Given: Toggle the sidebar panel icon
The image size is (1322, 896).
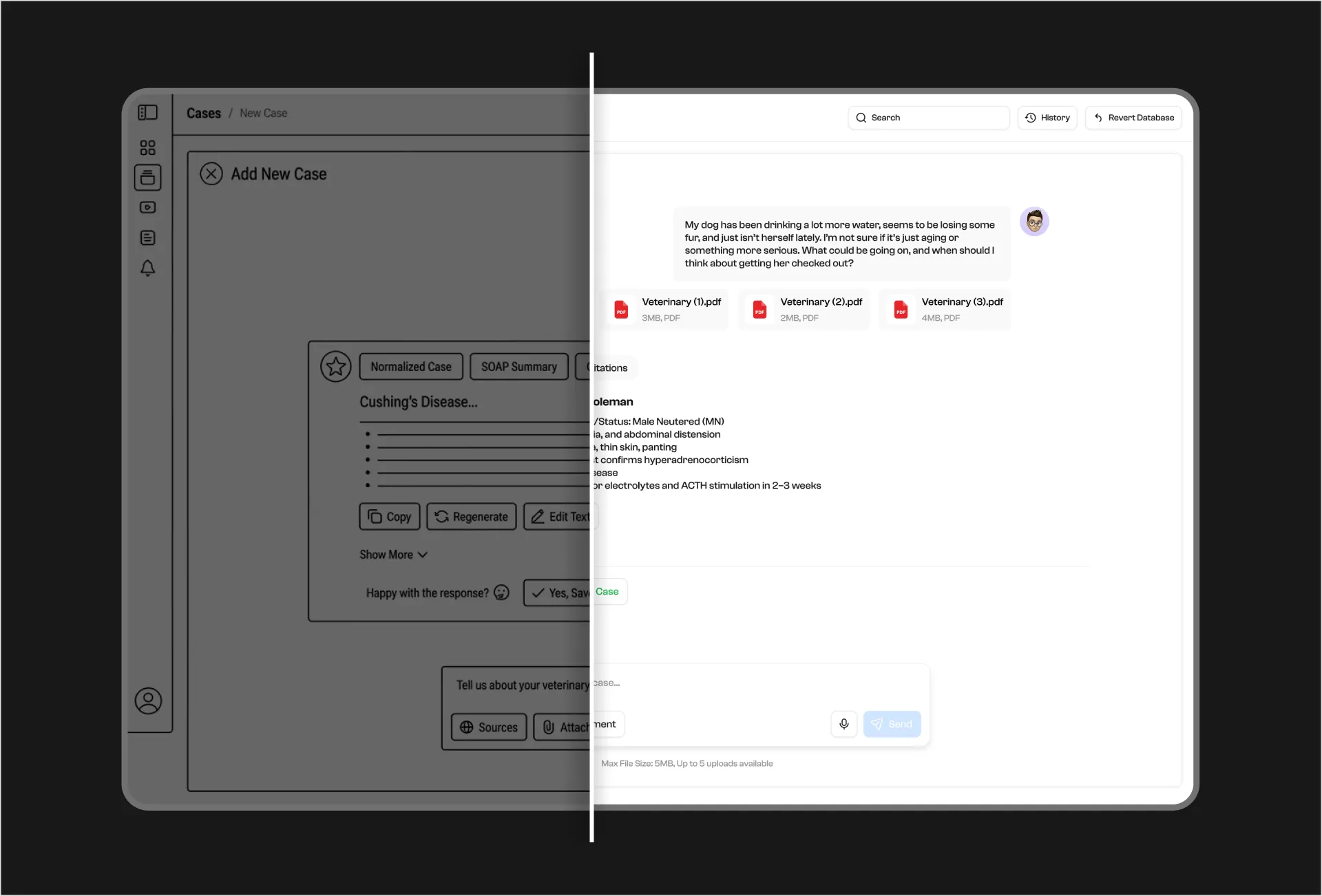Looking at the screenshot, I should point(147,112).
